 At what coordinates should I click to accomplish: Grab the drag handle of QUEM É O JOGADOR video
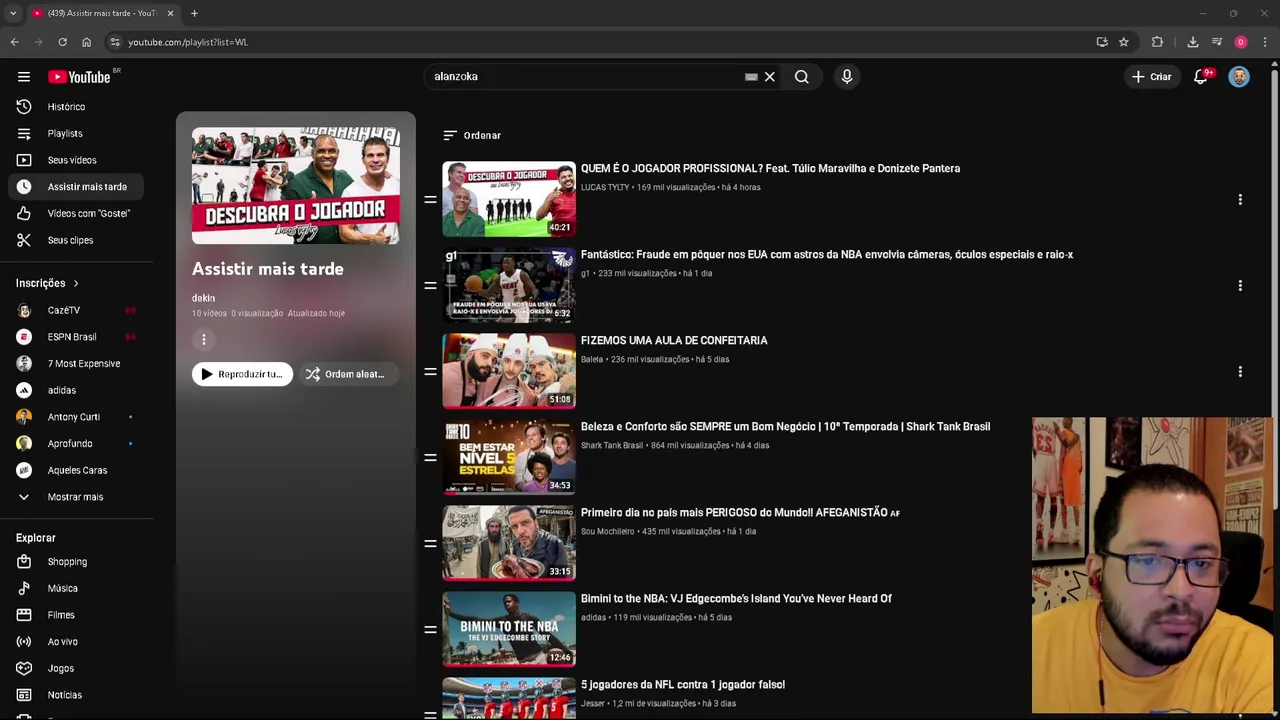430,200
